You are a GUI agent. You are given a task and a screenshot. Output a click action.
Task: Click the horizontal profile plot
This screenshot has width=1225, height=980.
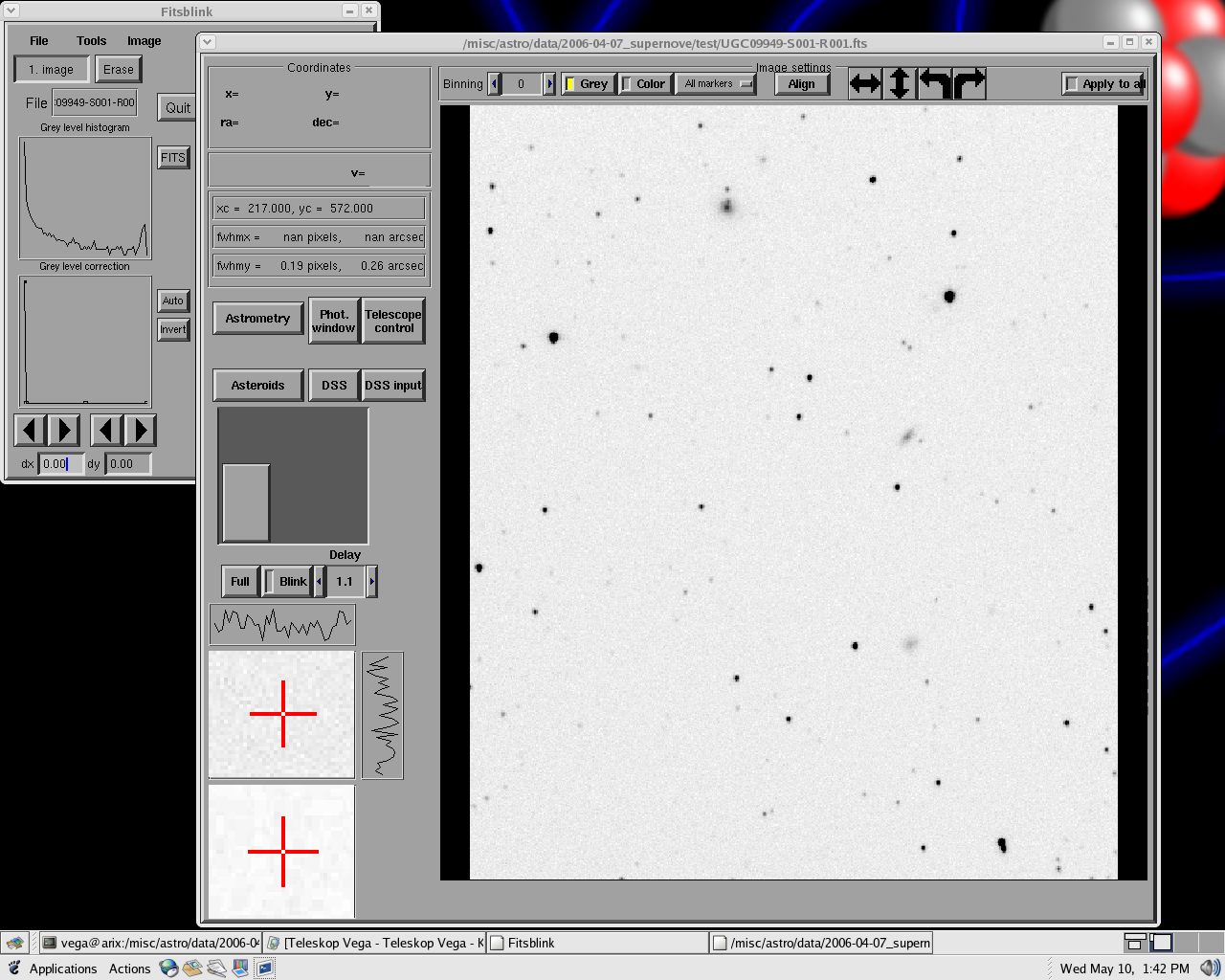tap(282, 624)
